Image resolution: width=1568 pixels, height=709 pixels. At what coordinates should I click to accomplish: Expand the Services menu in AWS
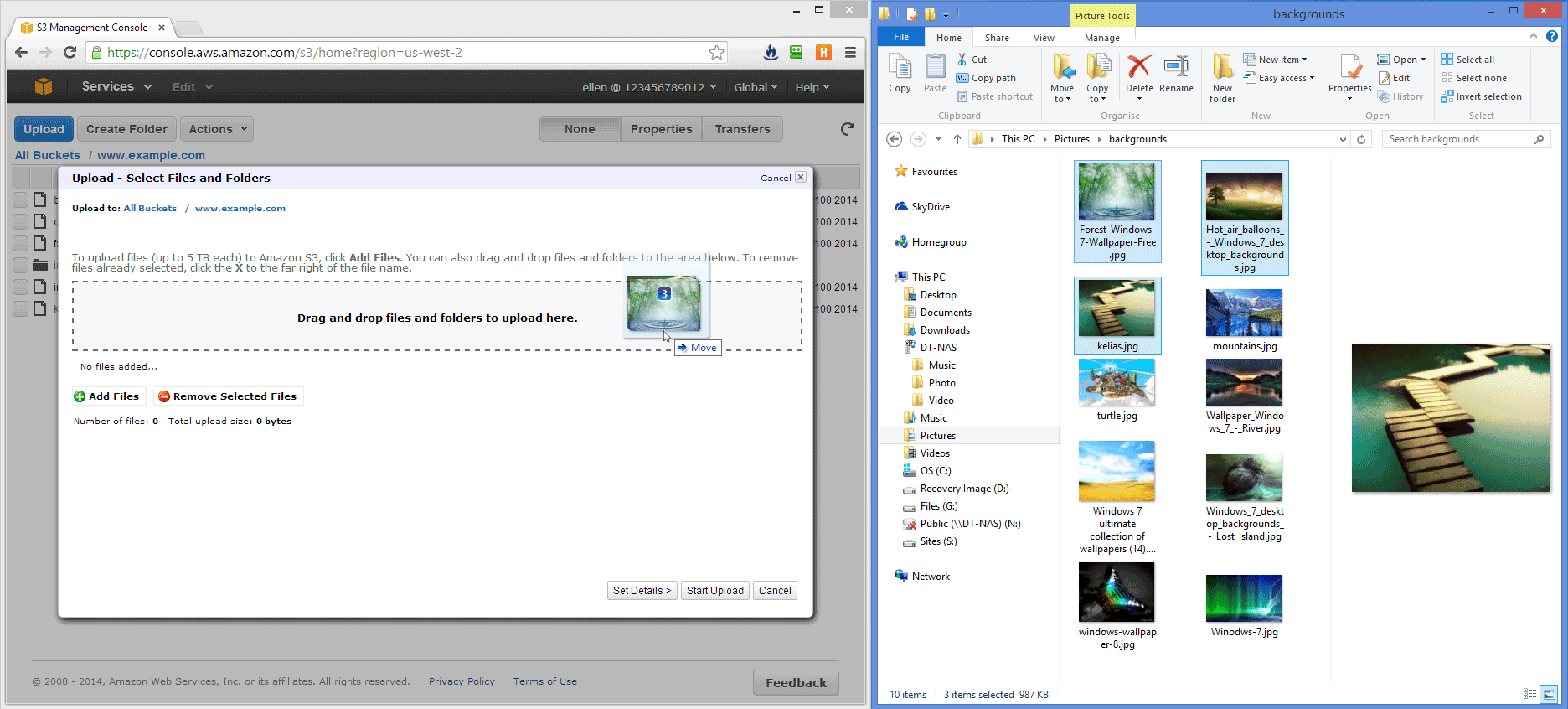point(116,86)
